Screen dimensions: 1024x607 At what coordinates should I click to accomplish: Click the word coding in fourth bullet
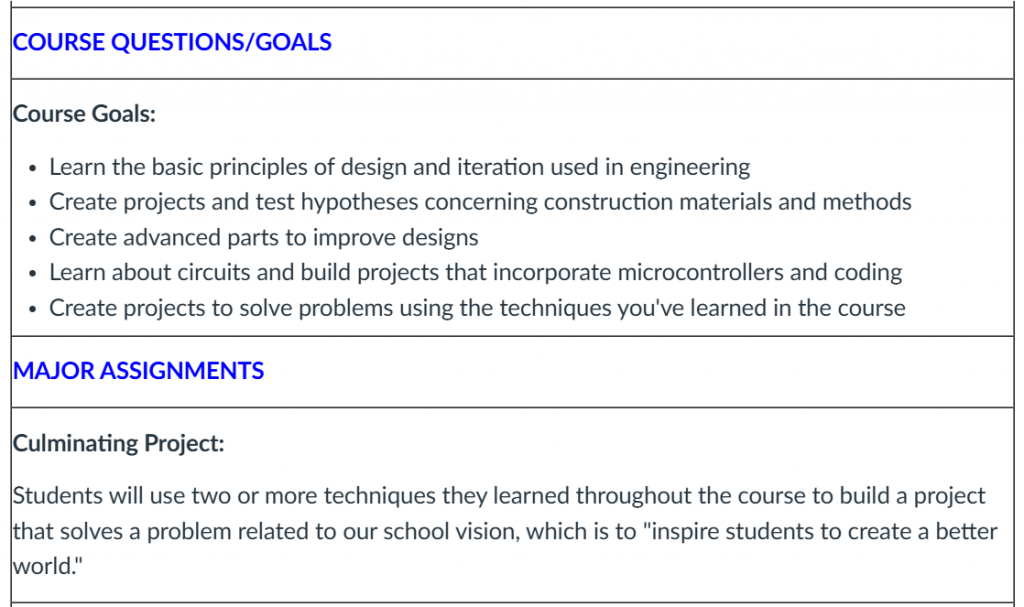point(869,272)
